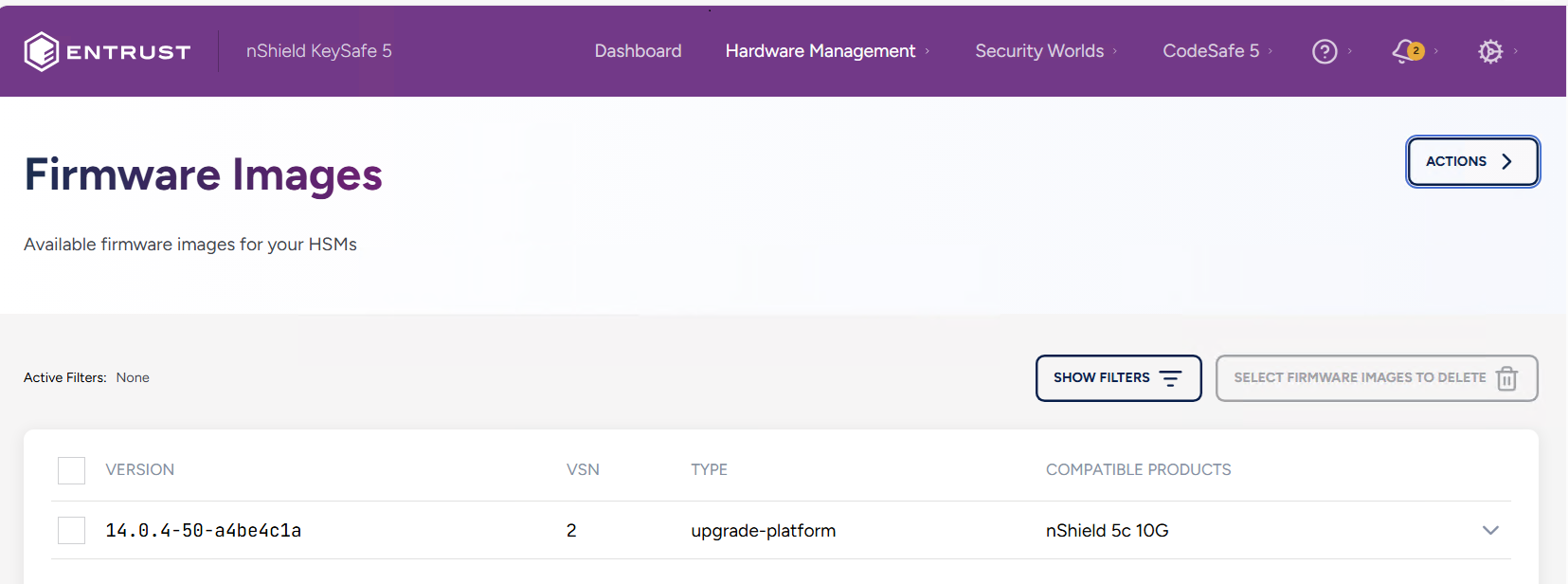The image size is (1568, 584).
Task: Expand the CodeSafe 5 menu arrow
Action: (1271, 51)
